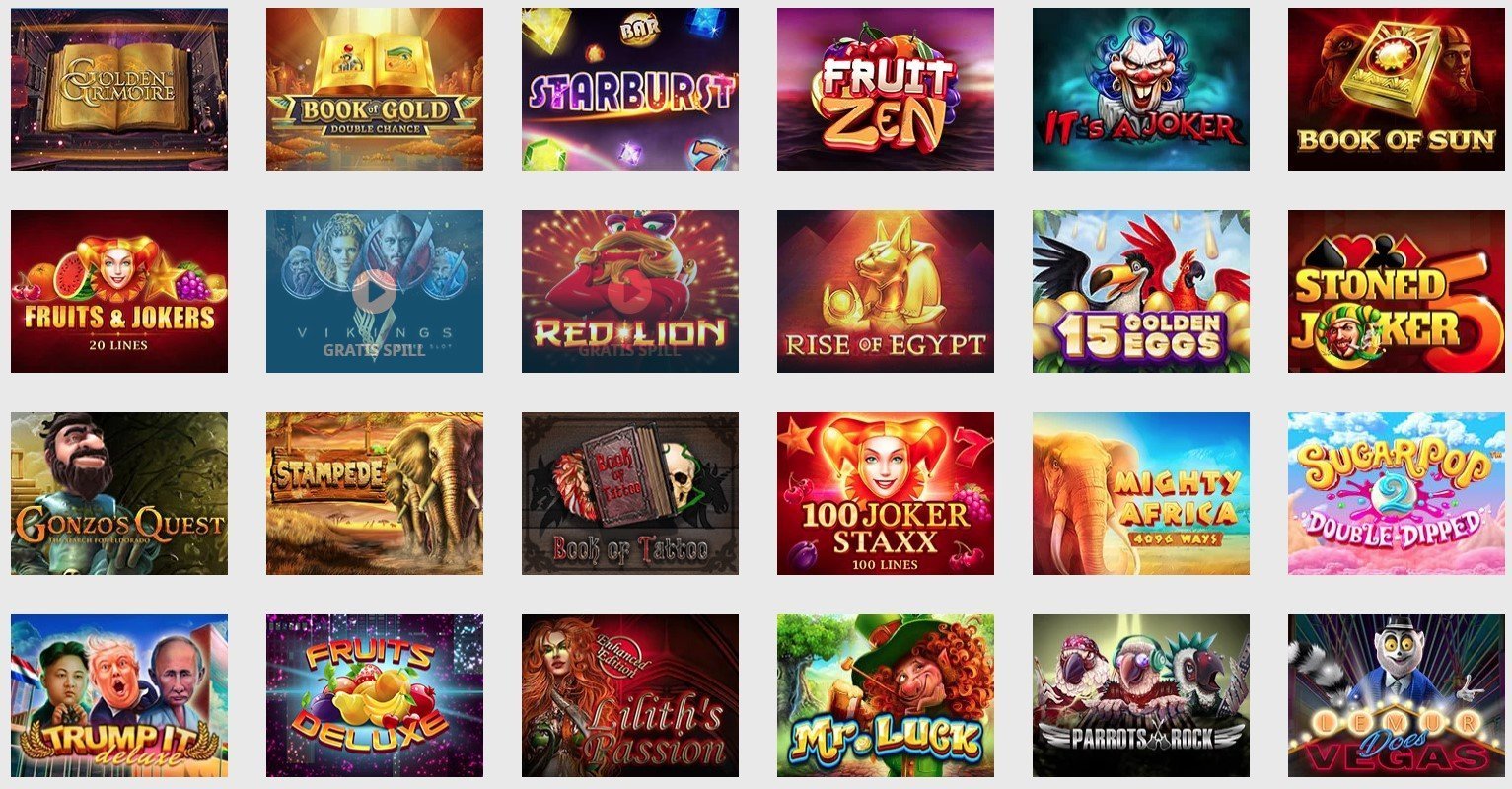Open Sugar Pop 2 Double Dipped
The height and width of the screenshot is (789, 1512).
pyautogui.click(x=1397, y=493)
